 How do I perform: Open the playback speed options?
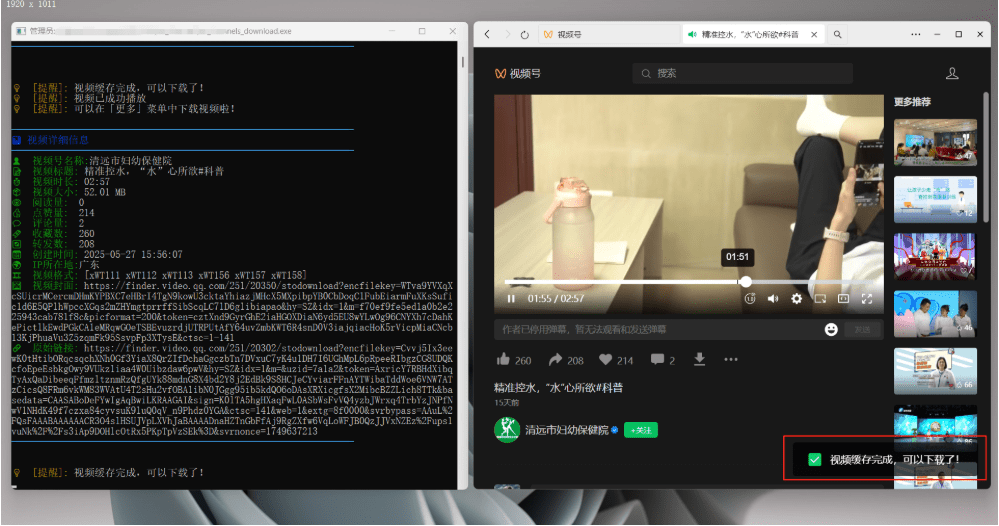(x=749, y=298)
